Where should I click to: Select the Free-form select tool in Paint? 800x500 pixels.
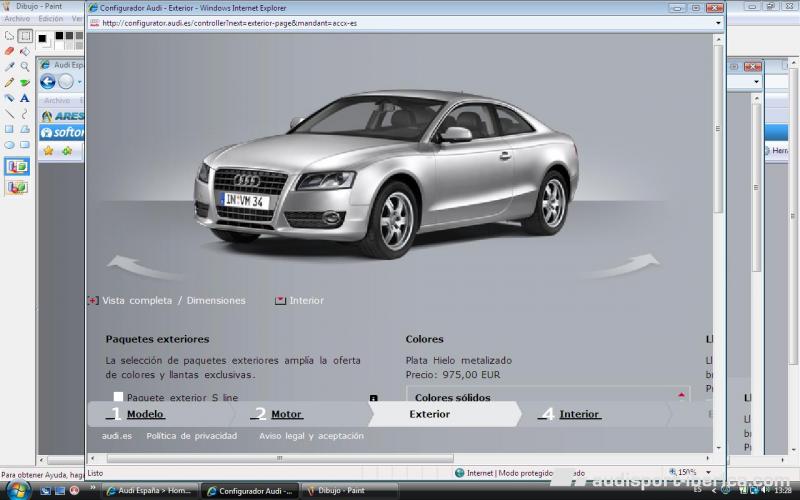[x=9, y=36]
